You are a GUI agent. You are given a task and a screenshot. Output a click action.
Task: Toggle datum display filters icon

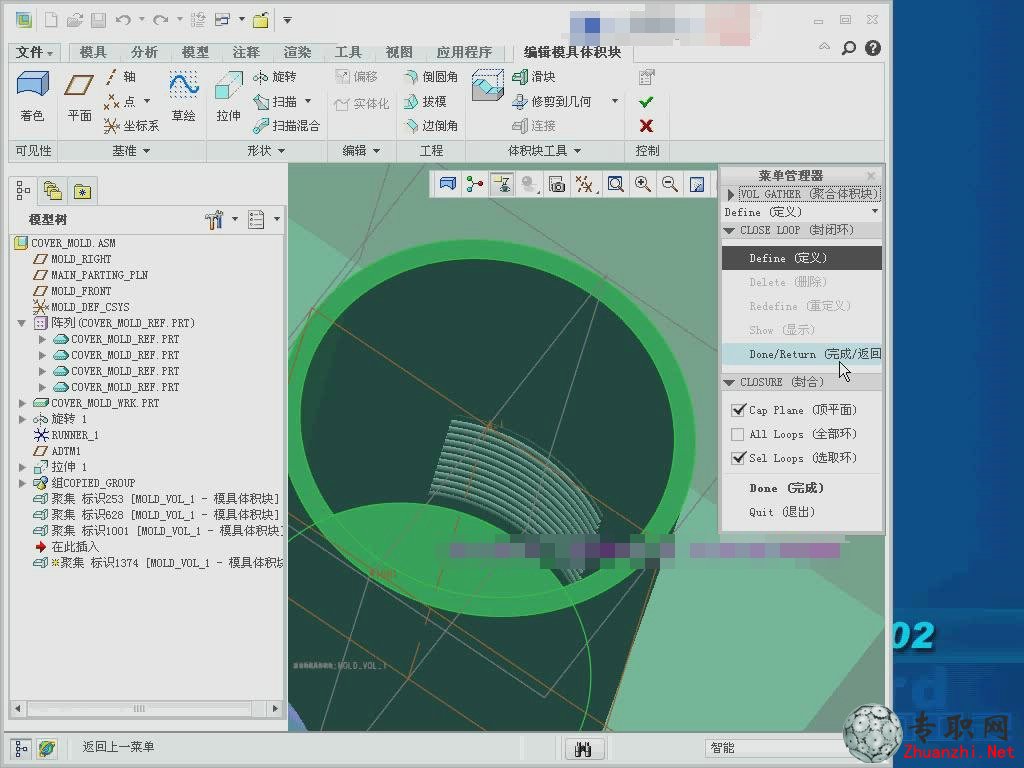[x=584, y=185]
